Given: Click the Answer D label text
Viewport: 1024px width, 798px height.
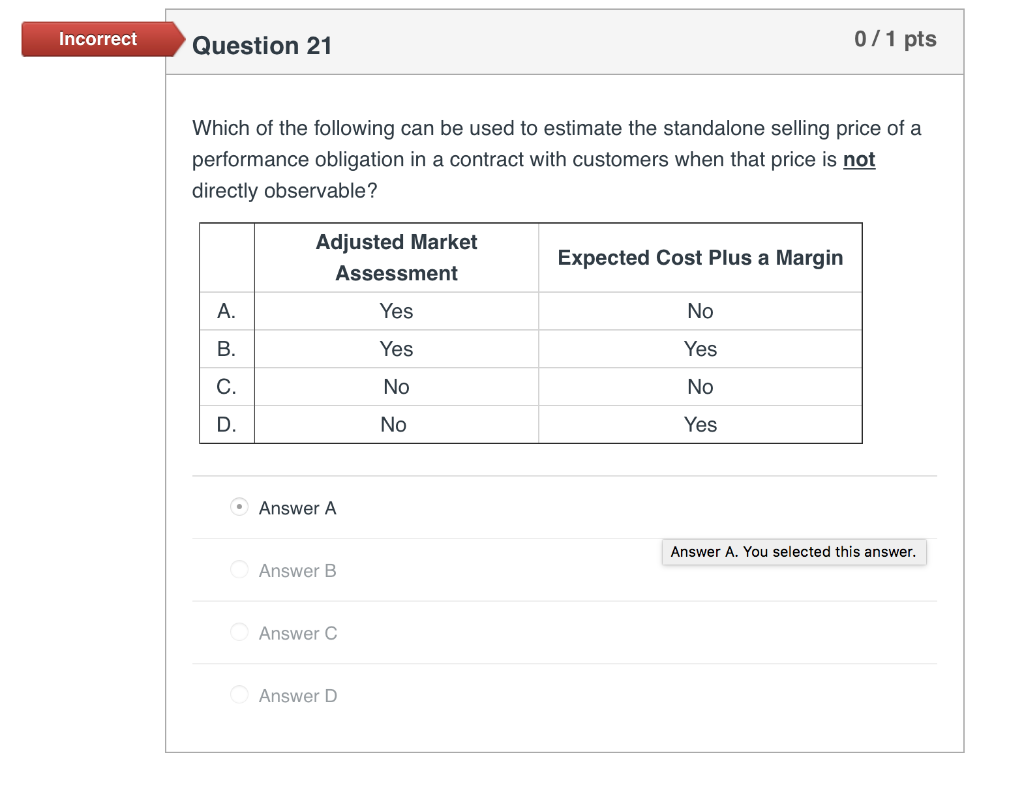Looking at the screenshot, I should pos(298,694).
